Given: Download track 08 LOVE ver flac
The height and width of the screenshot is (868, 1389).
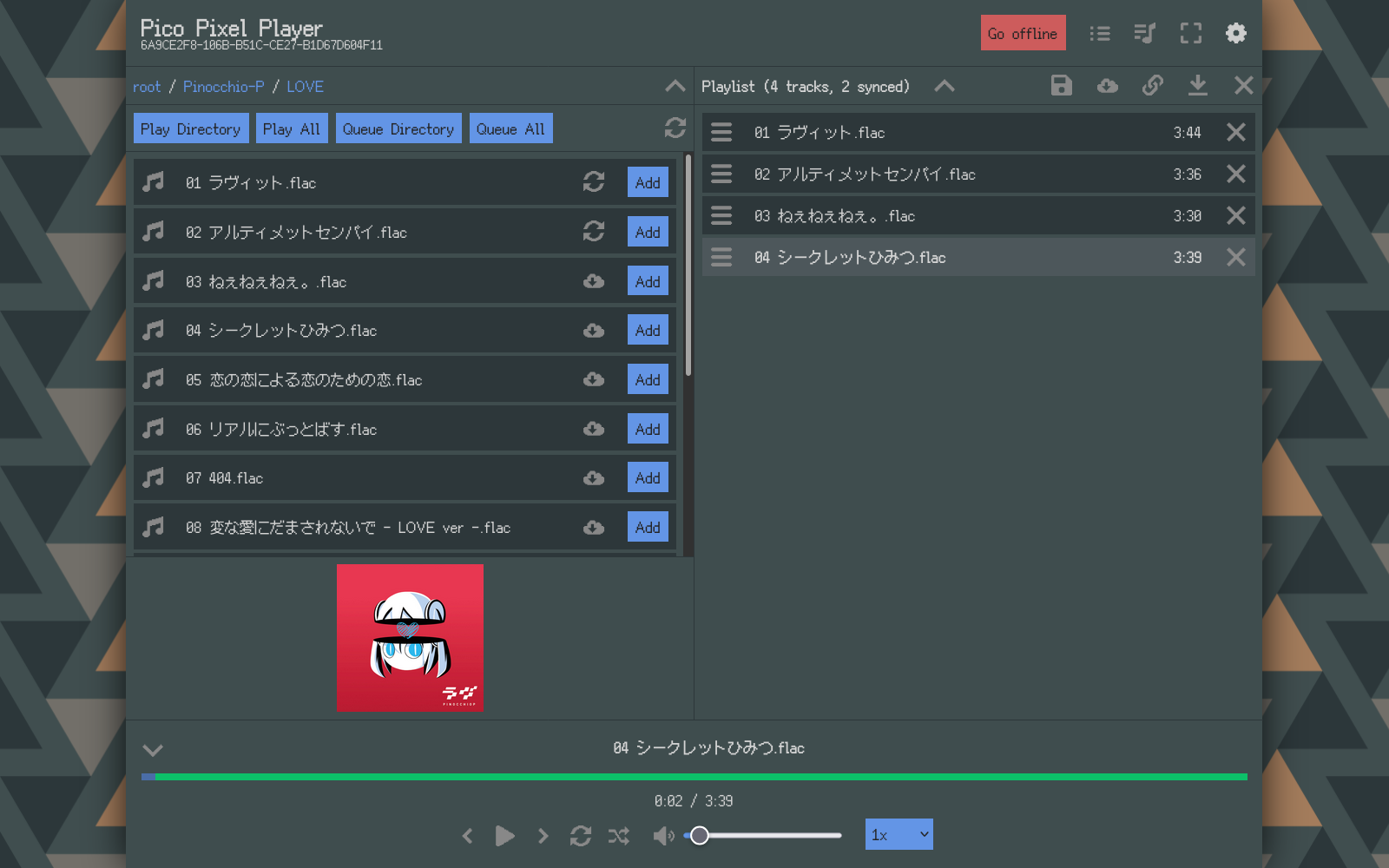Looking at the screenshot, I should 594,527.
